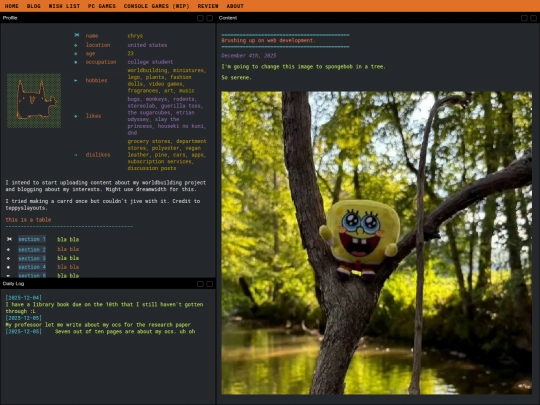Open the Home page in navigation
The height and width of the screenshot is (405, 540).
click(x=11, y=6)
